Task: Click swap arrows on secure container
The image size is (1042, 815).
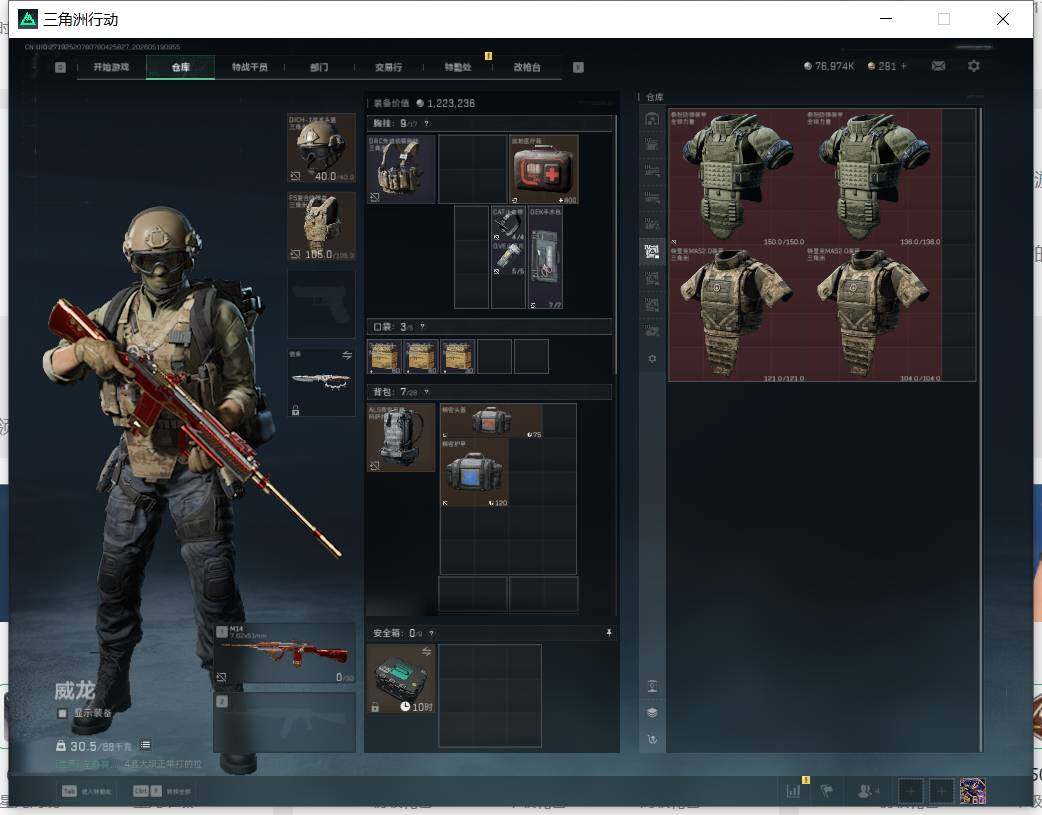Action: tap(426, 651)
